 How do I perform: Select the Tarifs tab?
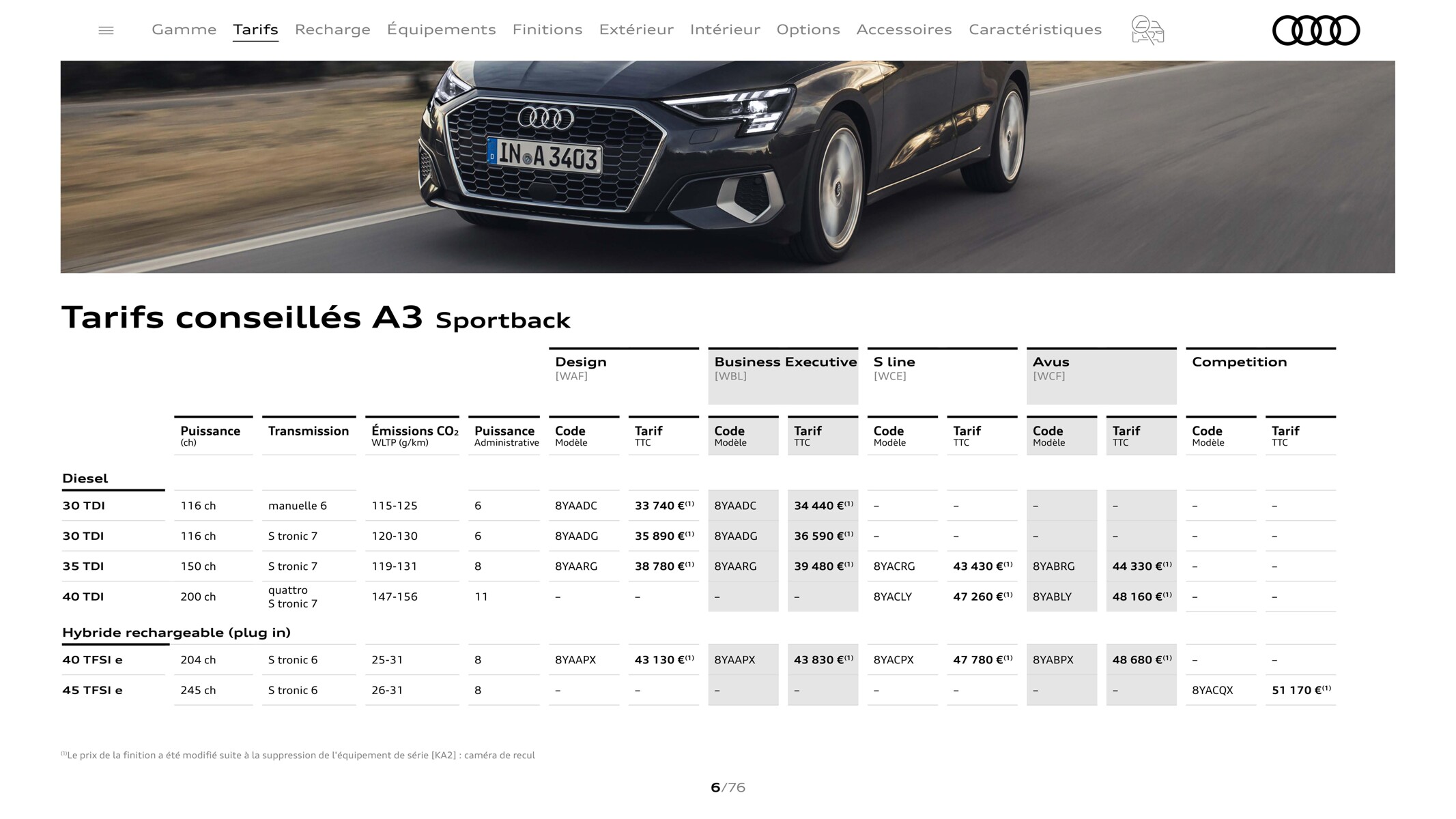click(x=255, y=29)
